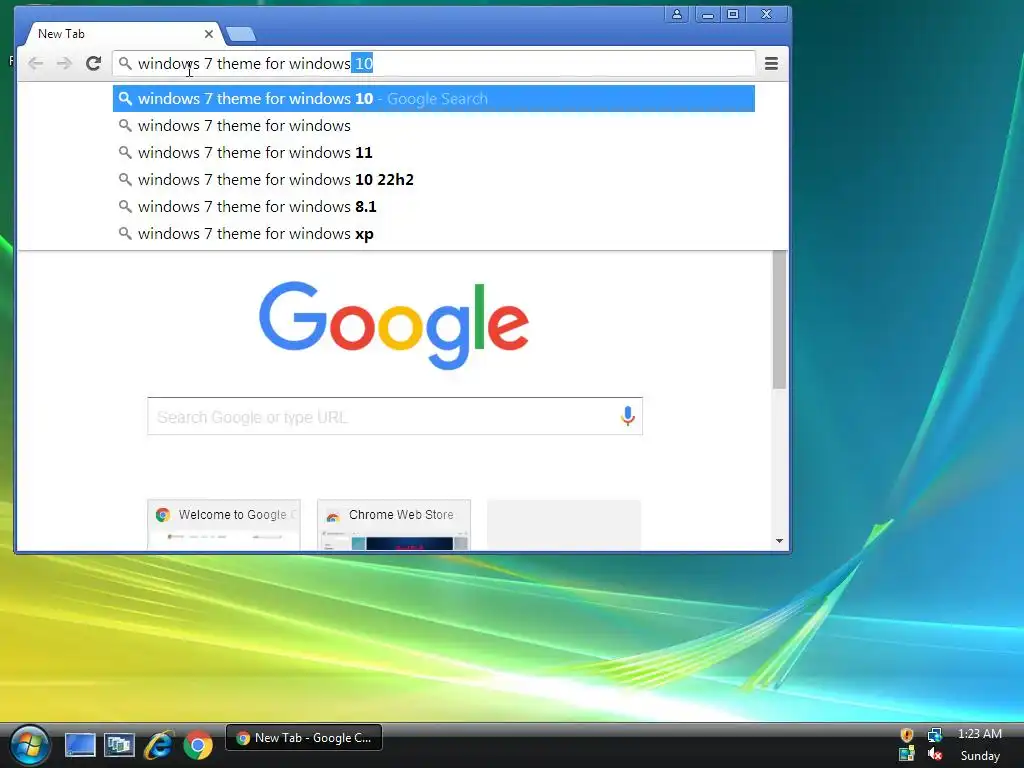Pick suggestion 'windows 7 theme for windows'

tap(434, 125)
